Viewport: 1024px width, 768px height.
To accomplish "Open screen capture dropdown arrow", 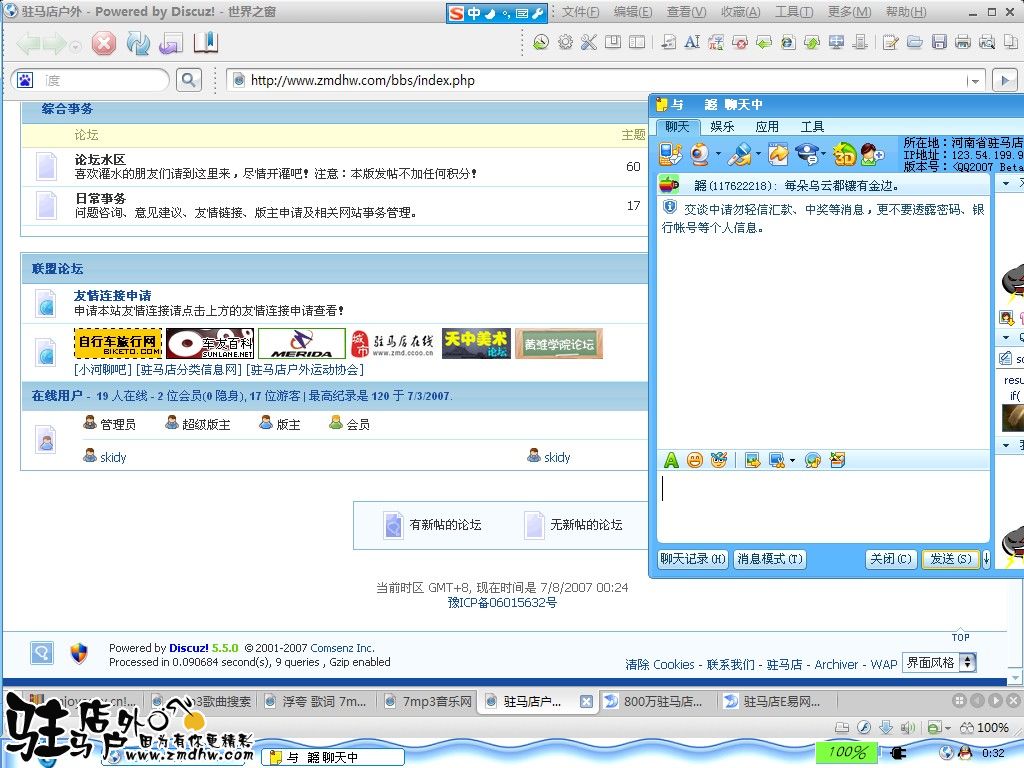I will pyautogui.click(x=792, y=460).
